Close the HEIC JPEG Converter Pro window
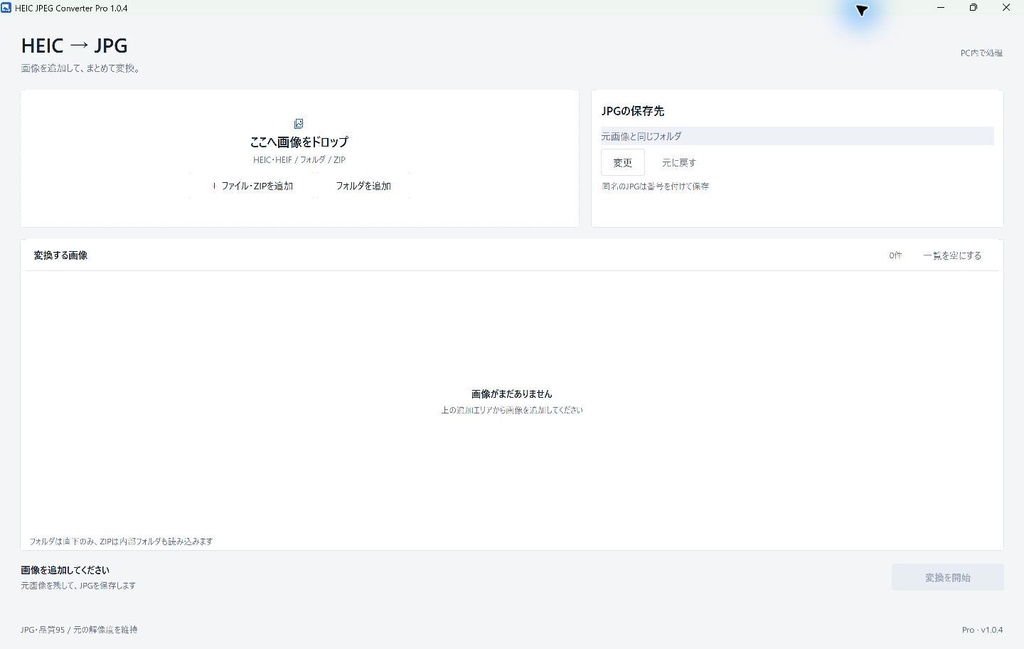Image resolution: width=1024 pixels, height=649 pixels. point(1006,8)
